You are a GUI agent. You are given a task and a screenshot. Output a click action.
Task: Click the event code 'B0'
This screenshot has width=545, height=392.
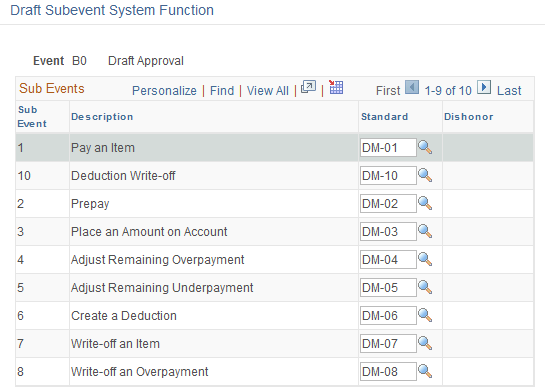click(x=79, y=61)
